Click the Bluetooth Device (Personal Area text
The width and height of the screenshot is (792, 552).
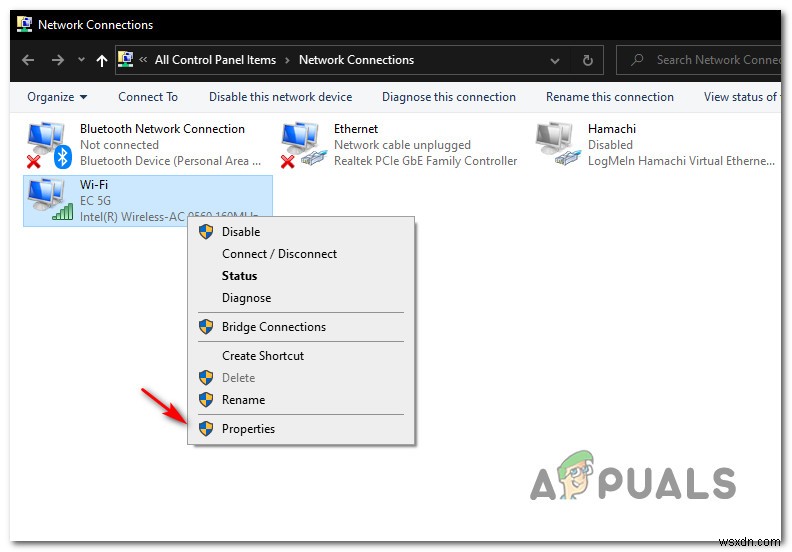coord(170,161)
